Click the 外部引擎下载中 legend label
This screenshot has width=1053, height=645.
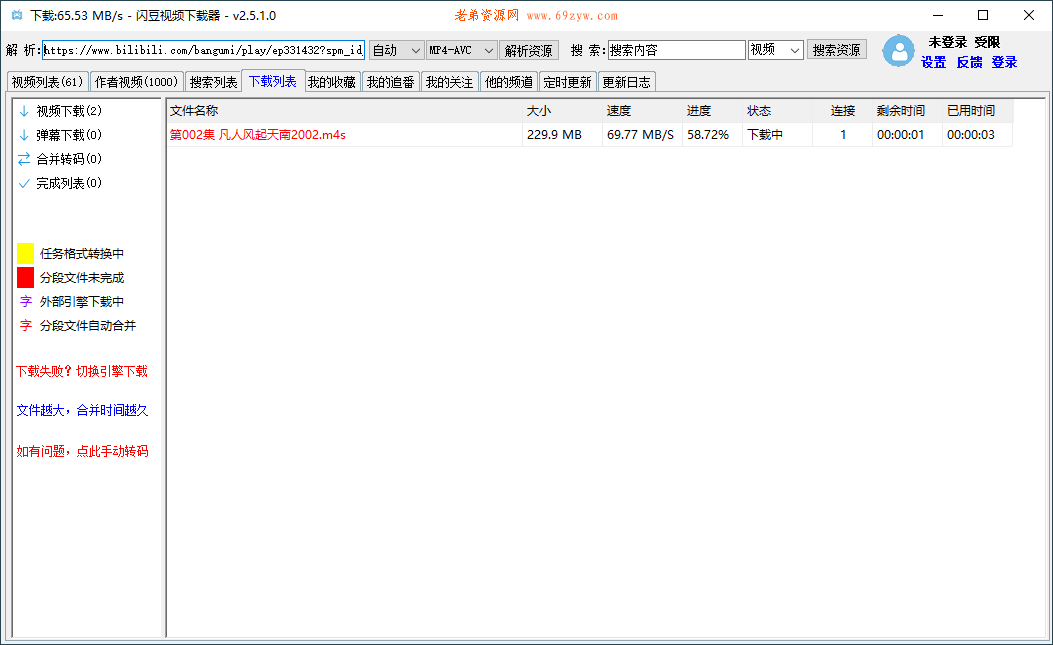(x=82, y=302)
